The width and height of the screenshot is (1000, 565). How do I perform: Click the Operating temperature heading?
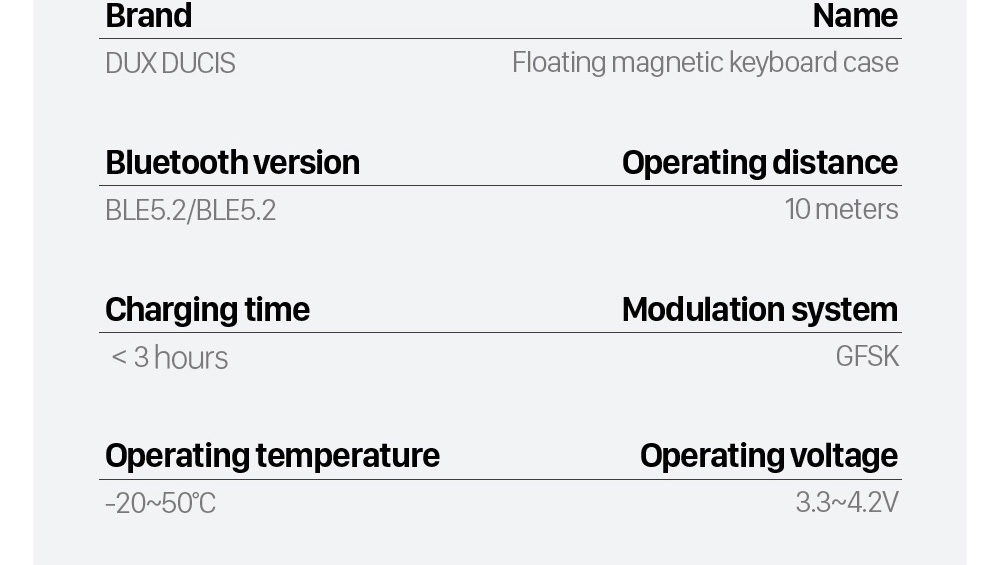coord(272,455)
